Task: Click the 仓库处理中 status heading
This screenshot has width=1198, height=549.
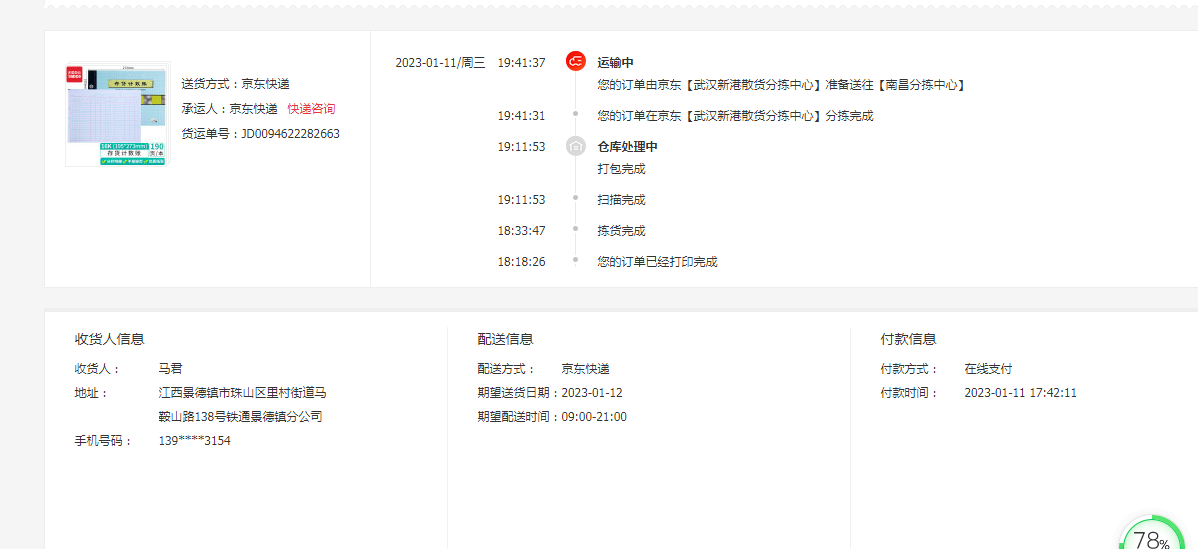Action: 627,147
